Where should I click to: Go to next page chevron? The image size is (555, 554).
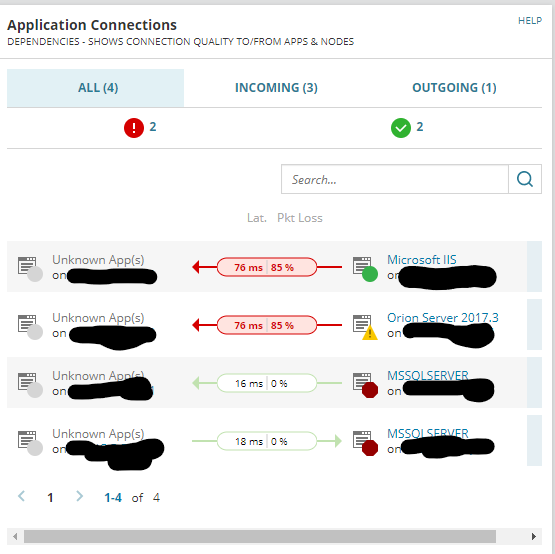coord(80,496)
